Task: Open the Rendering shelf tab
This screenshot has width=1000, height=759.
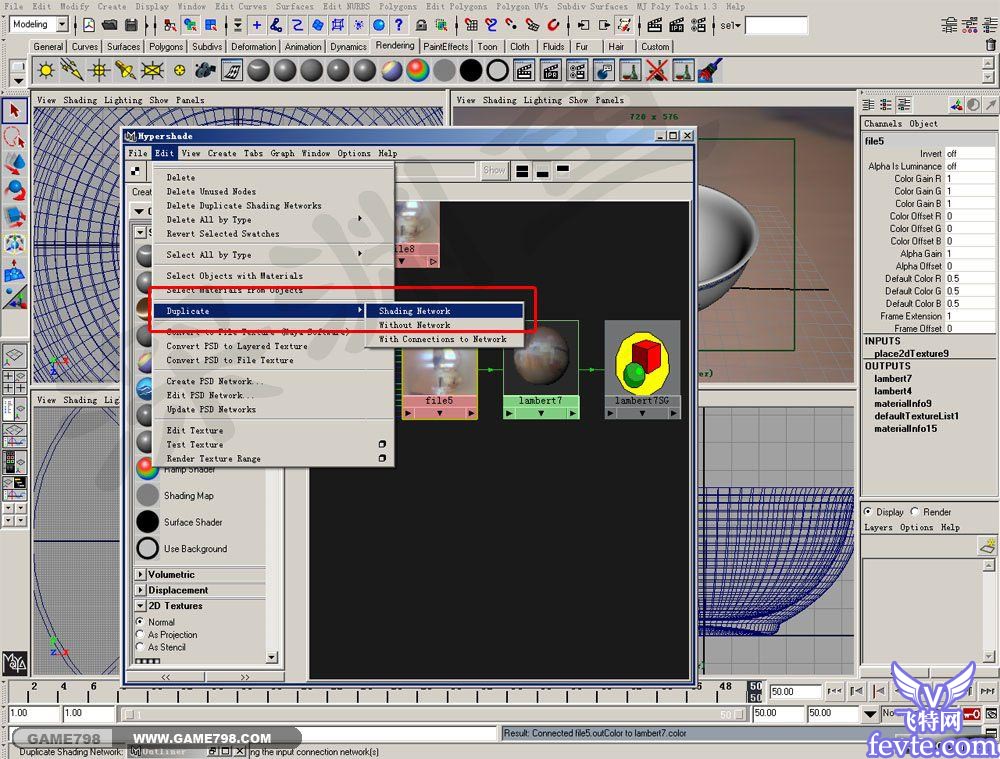Action: pyautogui.click(x=395, y=45)
